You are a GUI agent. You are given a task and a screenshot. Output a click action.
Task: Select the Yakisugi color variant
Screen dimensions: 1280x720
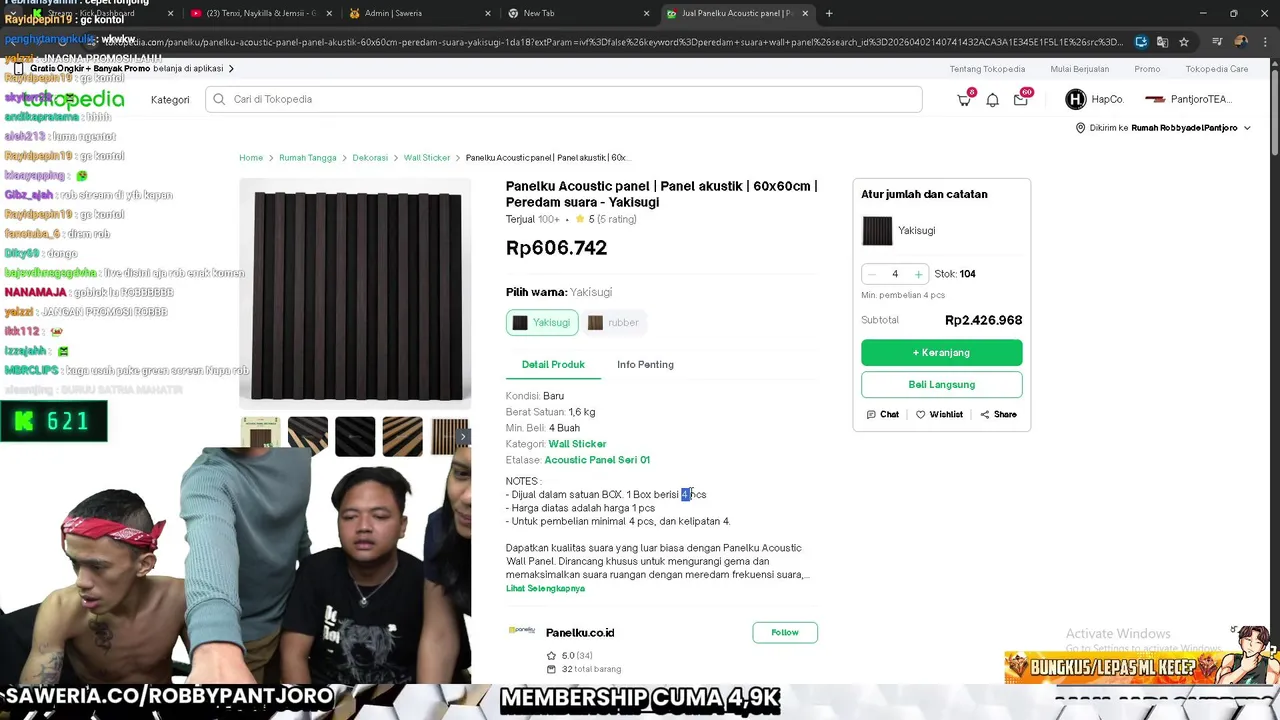pyautogui.click(x=542, y=322)
